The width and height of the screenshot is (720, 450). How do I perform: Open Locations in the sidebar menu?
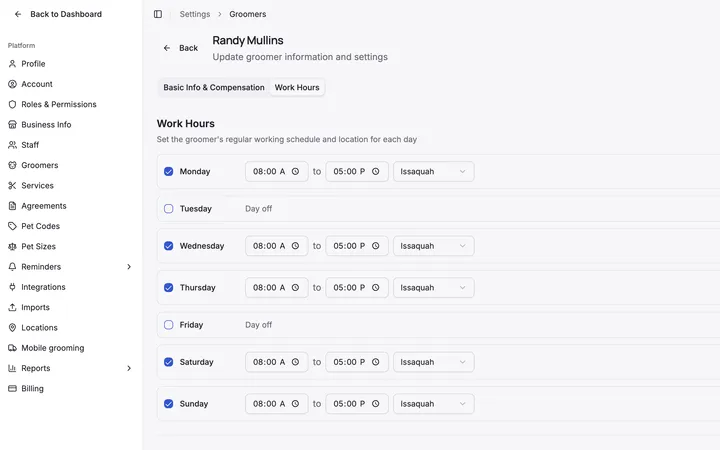(39, 327)
